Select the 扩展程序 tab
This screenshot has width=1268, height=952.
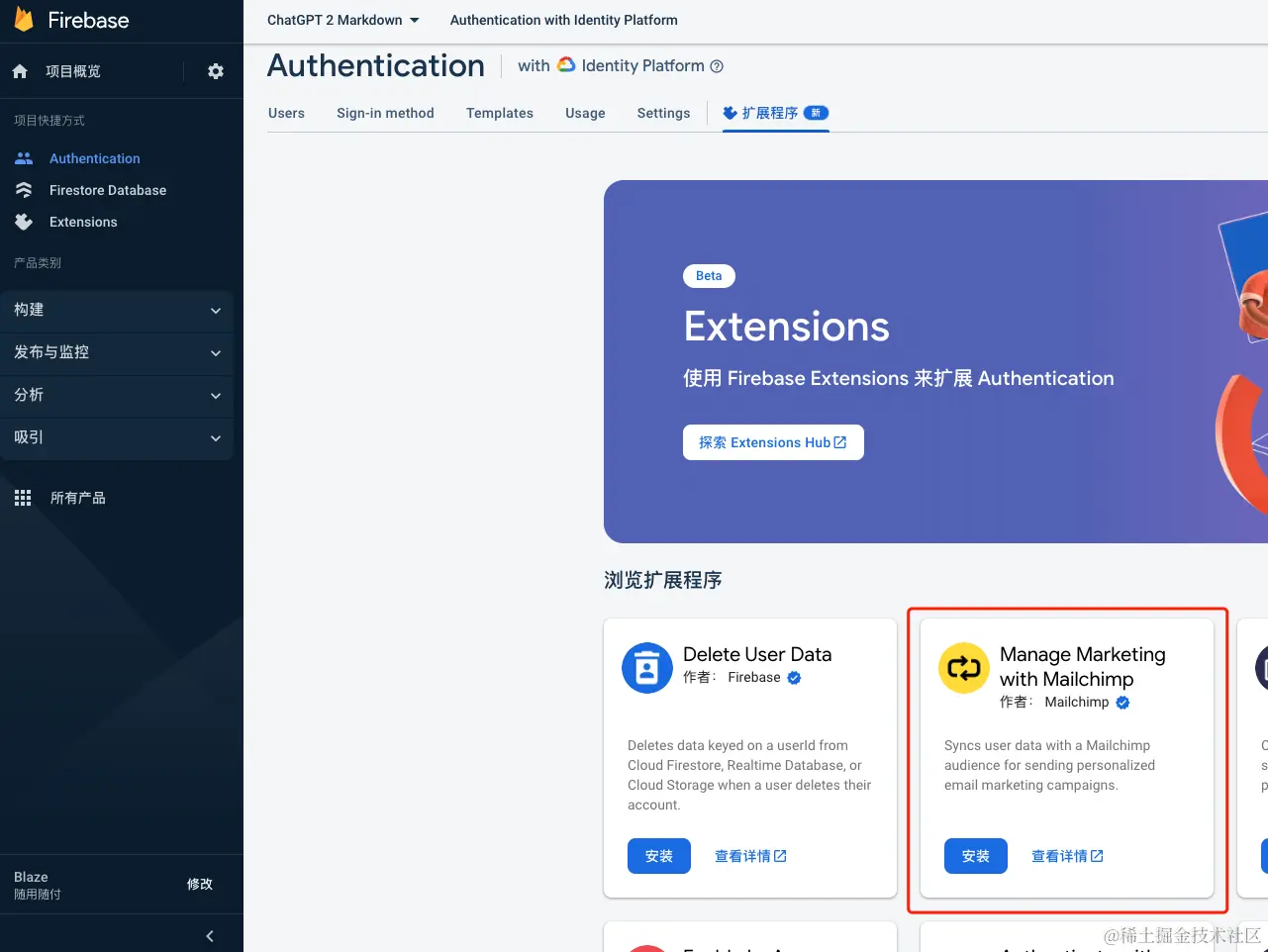[x=775, y=113]
